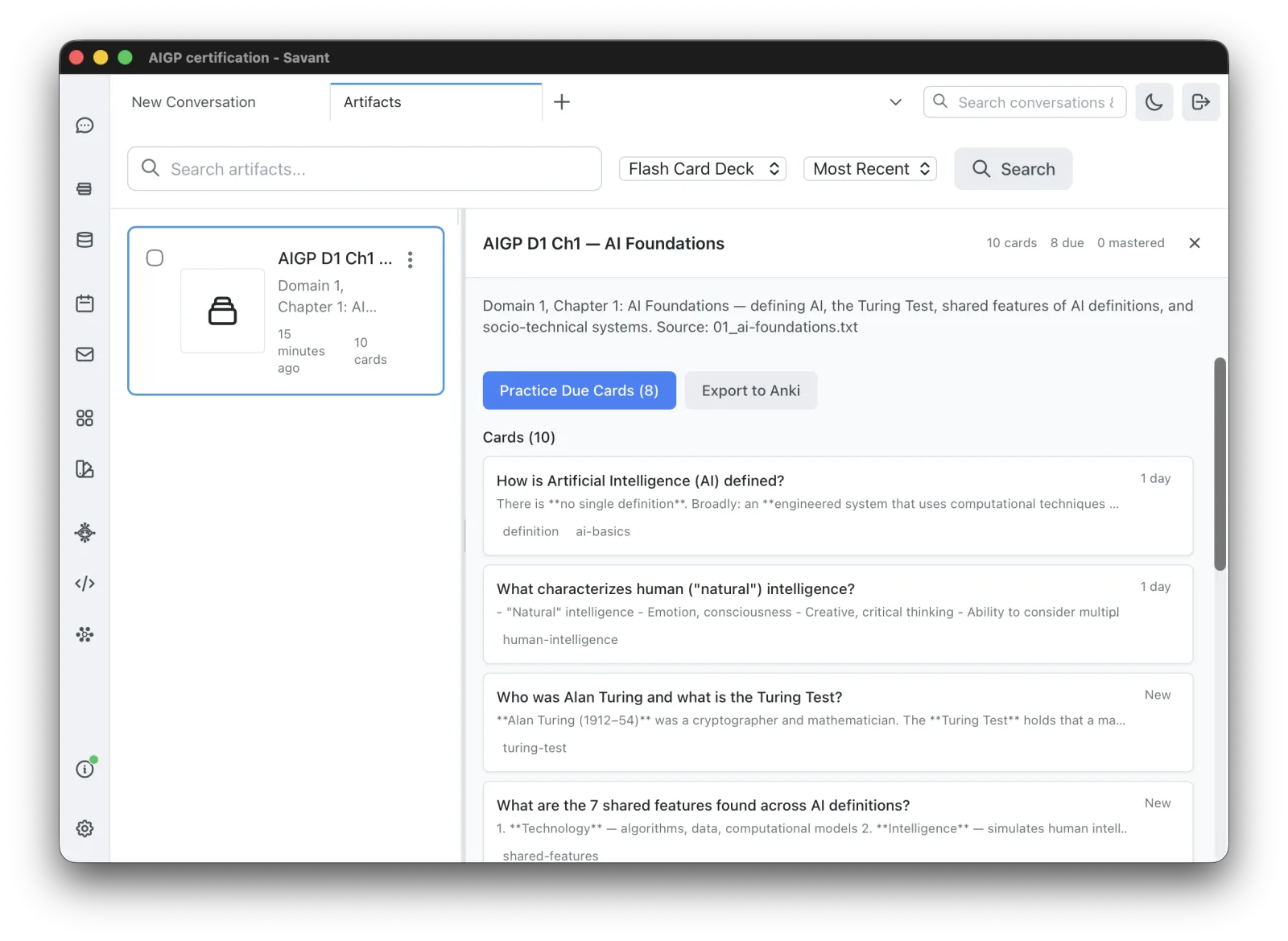
Task: Open the four-squares apps grid icon
Action: [x=85, y=418]
